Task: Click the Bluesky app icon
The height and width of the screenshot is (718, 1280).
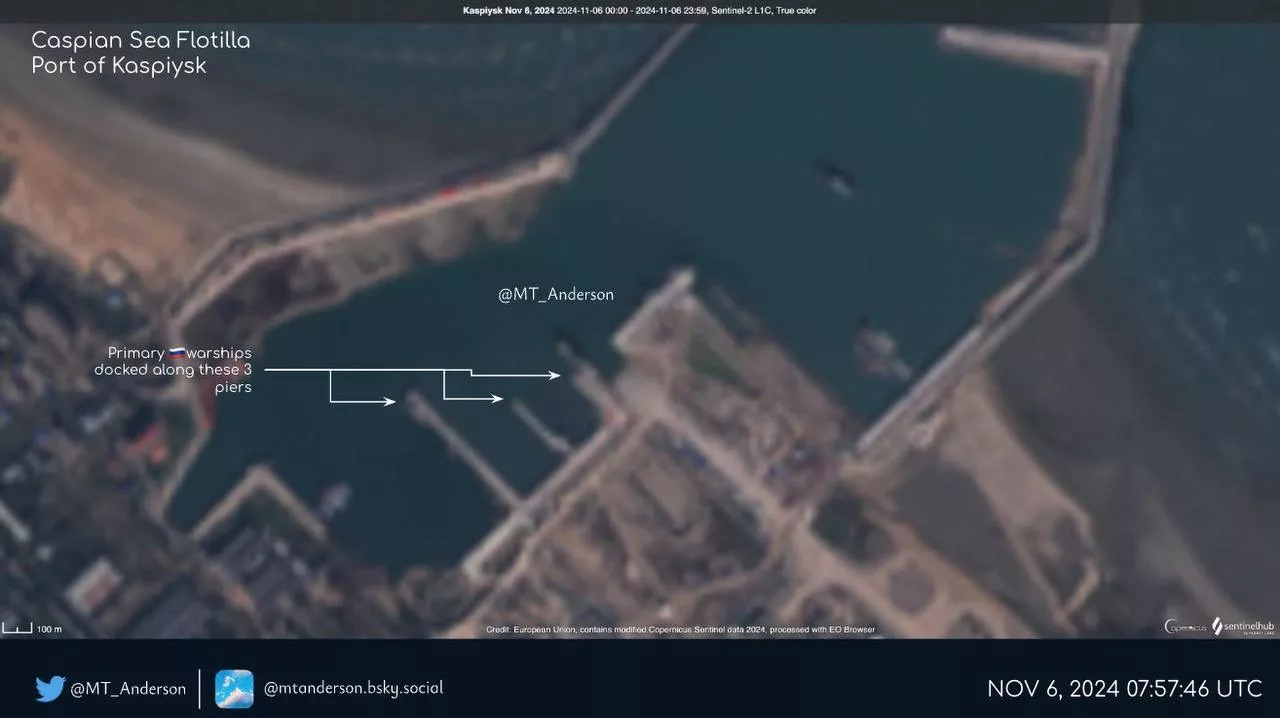Action: point(234,688)
